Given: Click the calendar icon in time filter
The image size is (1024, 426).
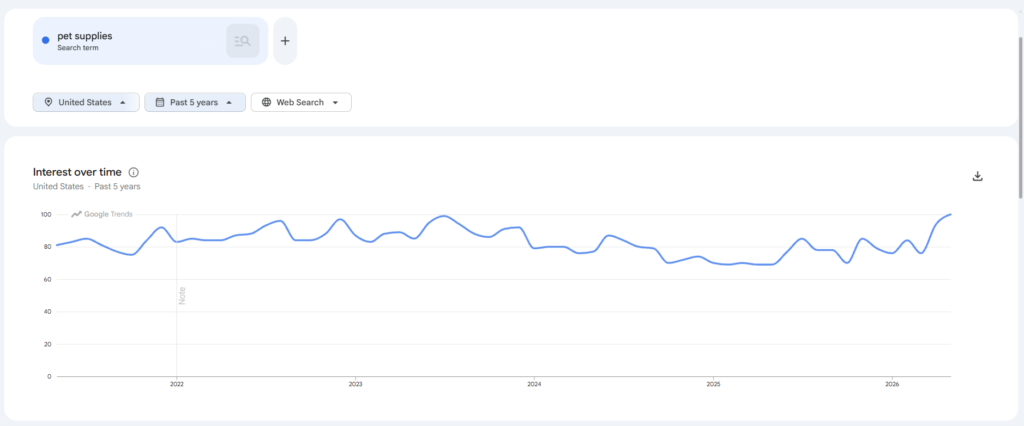Looking at the screenshot, I should [x=160, y=102].
